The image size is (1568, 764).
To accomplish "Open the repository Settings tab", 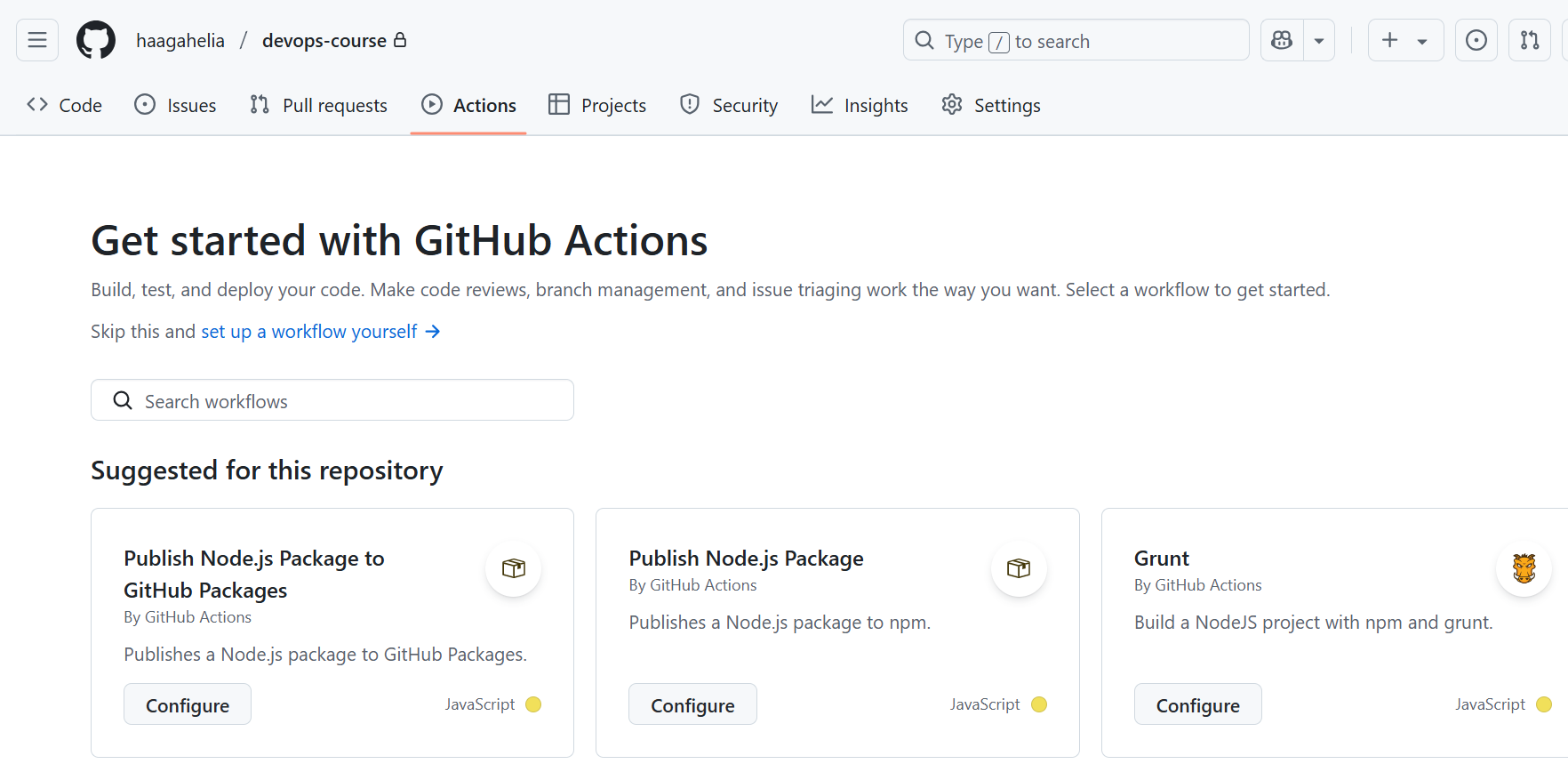I will [991, 105].
